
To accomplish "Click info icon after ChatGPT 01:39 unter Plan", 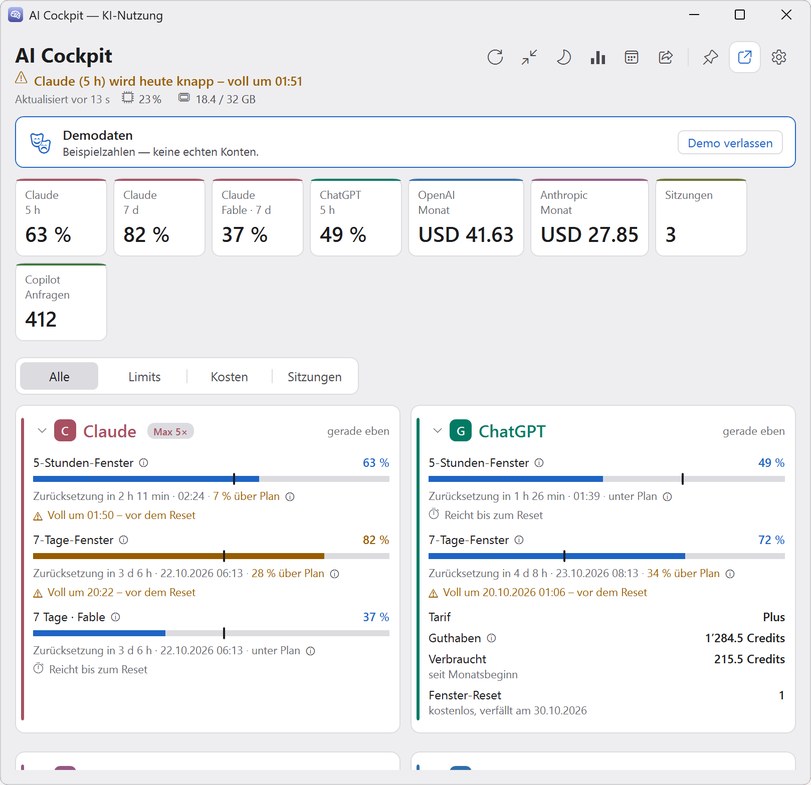I will (668, 496).
